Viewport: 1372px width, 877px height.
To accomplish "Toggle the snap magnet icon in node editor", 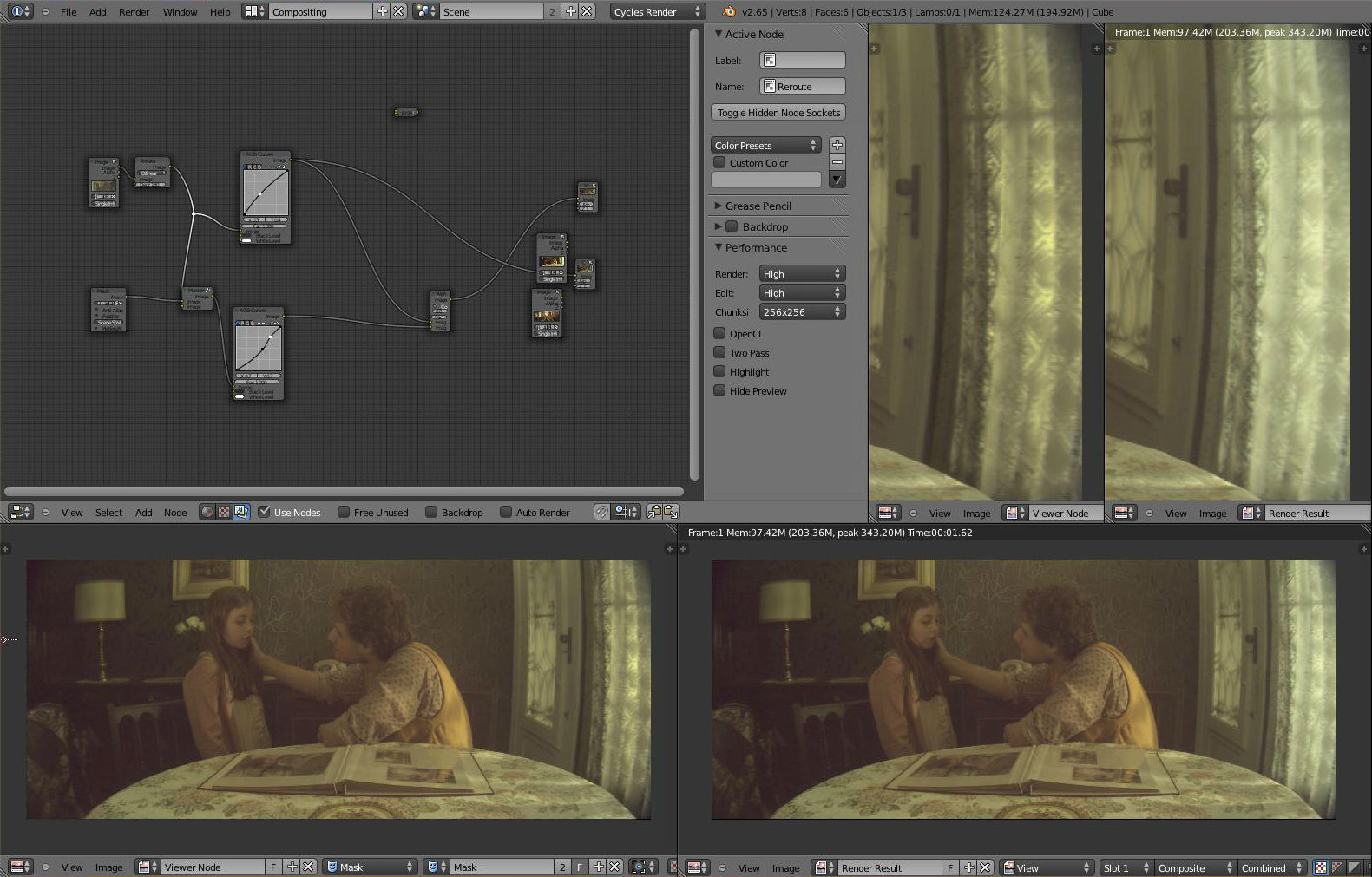I will point(602,512).
